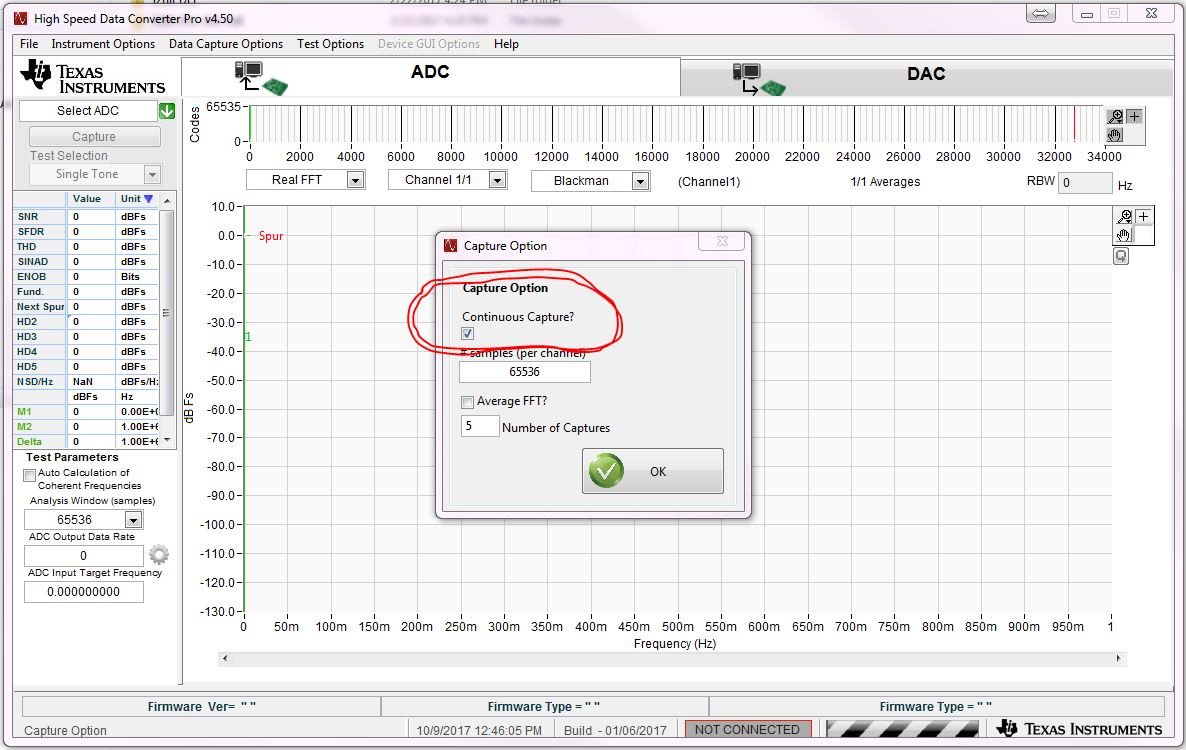Click the Texas Instruments logo at top left
Screen dimensions: 1186x750
(x=92, y=77)
